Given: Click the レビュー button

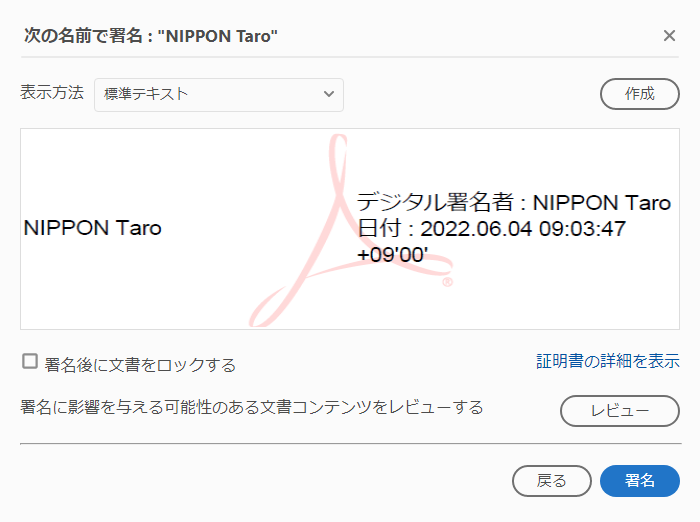Looking at the screenshot, I should pyautogui.click(x=620, y=411).
